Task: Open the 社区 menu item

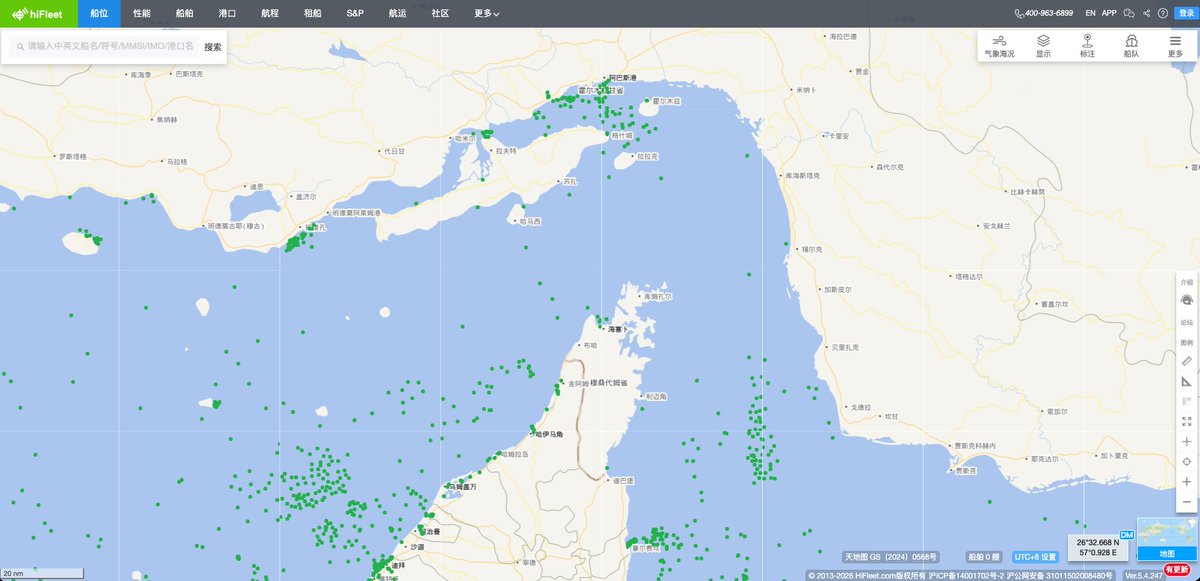Action: (x=440, y=14)
